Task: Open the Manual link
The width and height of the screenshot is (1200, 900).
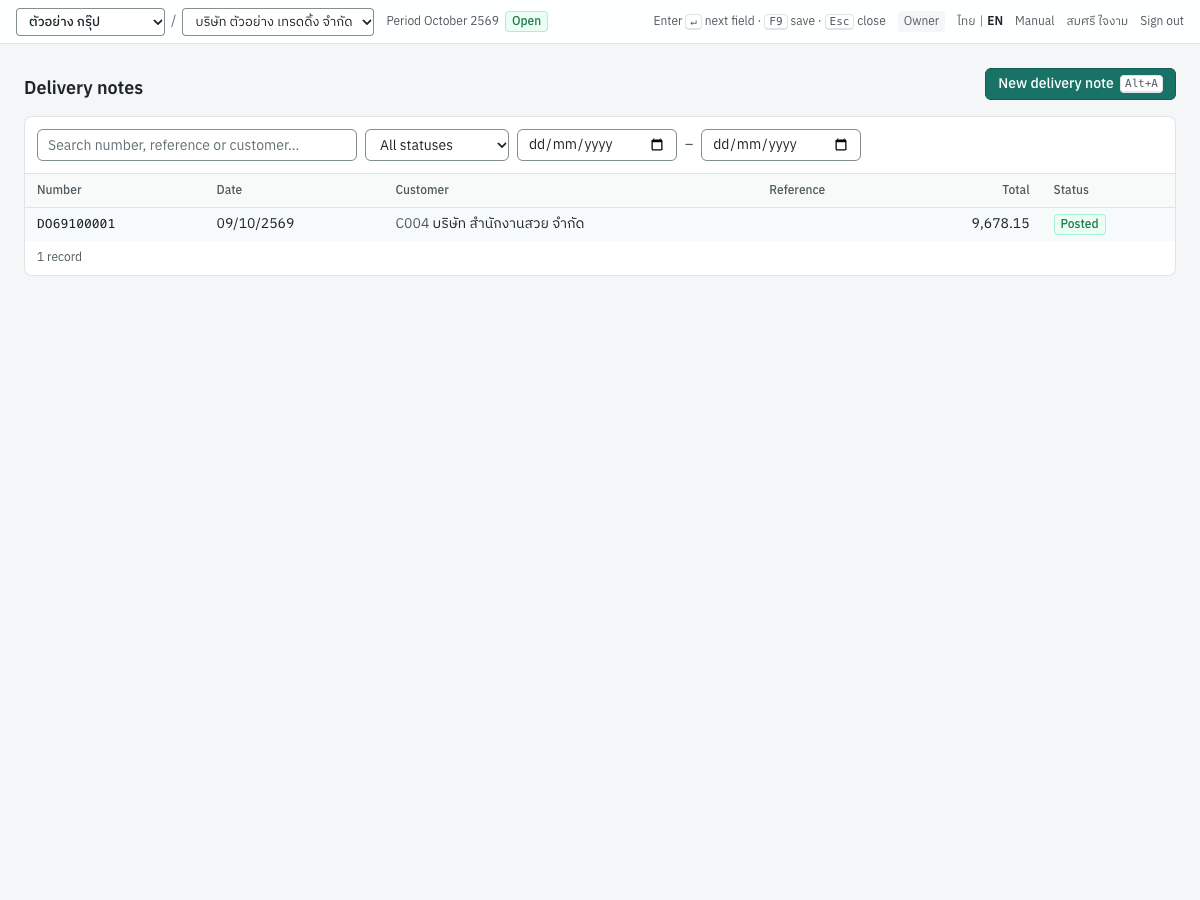Action: (x=1034, y=21)
